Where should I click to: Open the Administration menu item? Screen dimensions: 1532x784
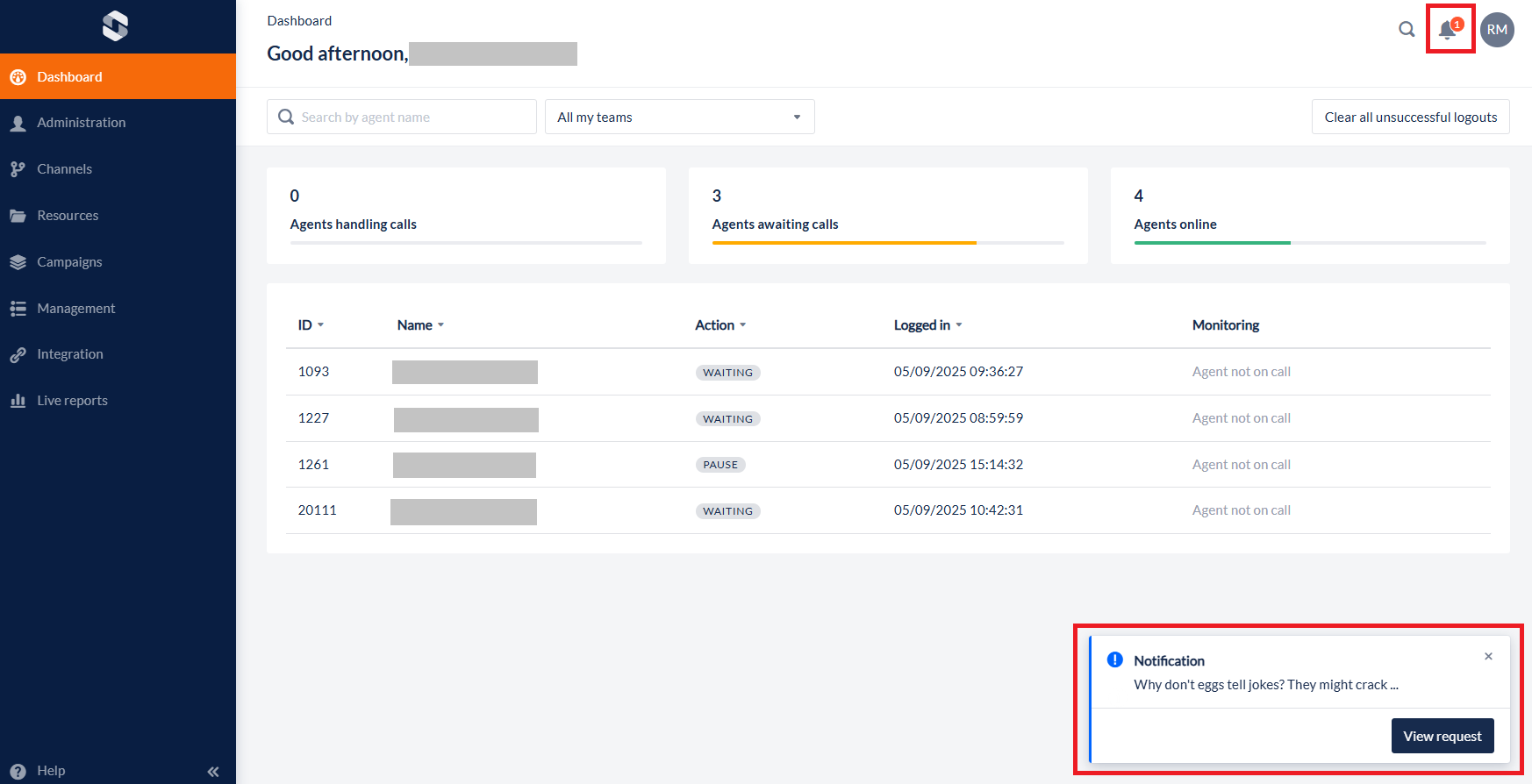(x=81, y=123)
